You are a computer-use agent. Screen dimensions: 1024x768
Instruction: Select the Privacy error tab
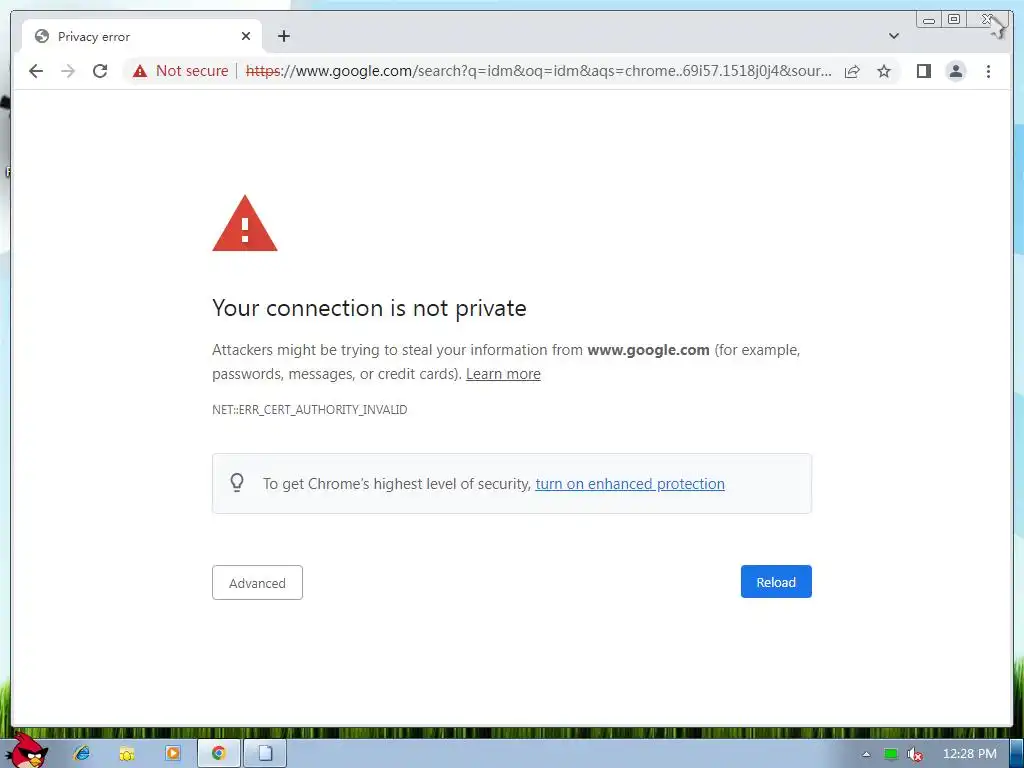(142, 37)
